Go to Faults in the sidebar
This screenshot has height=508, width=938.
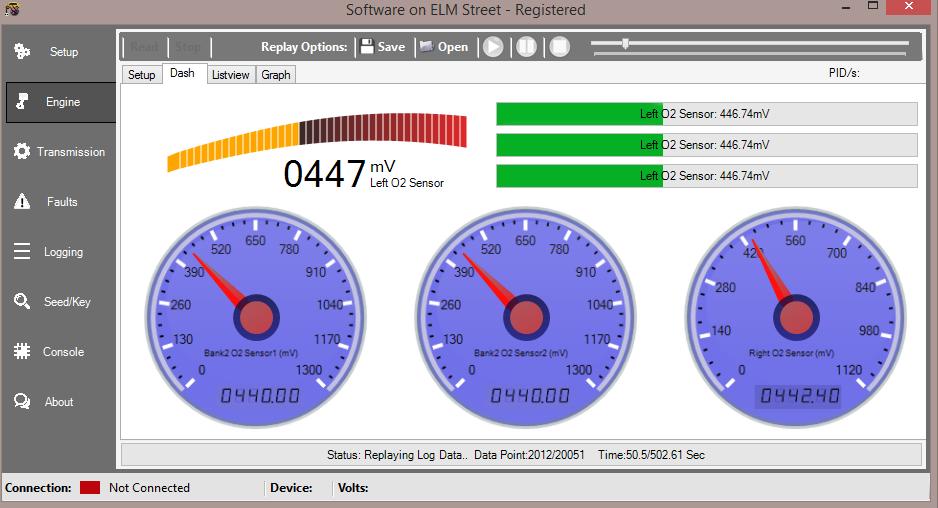click(x=62, y=202)
